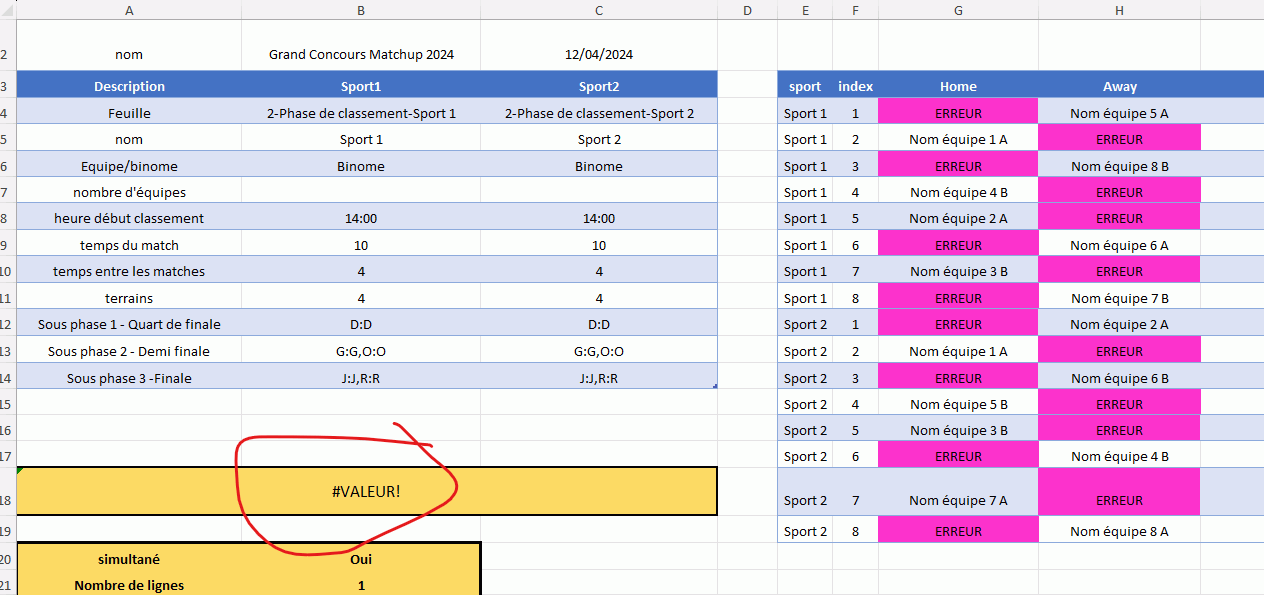The width and height of the screenshot is (1264, 595).
Task: Select the Home column header cell
Action: (958, 86)
